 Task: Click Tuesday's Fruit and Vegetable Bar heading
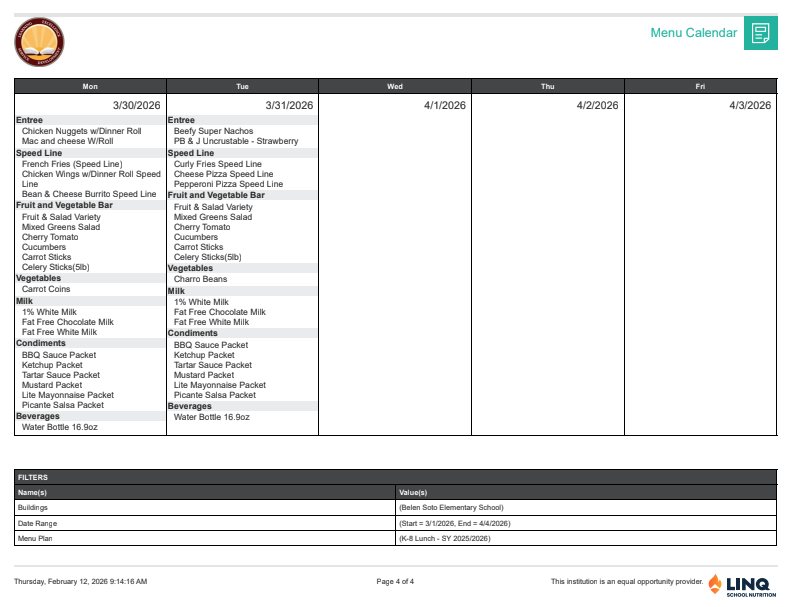[x=216, y=195]
